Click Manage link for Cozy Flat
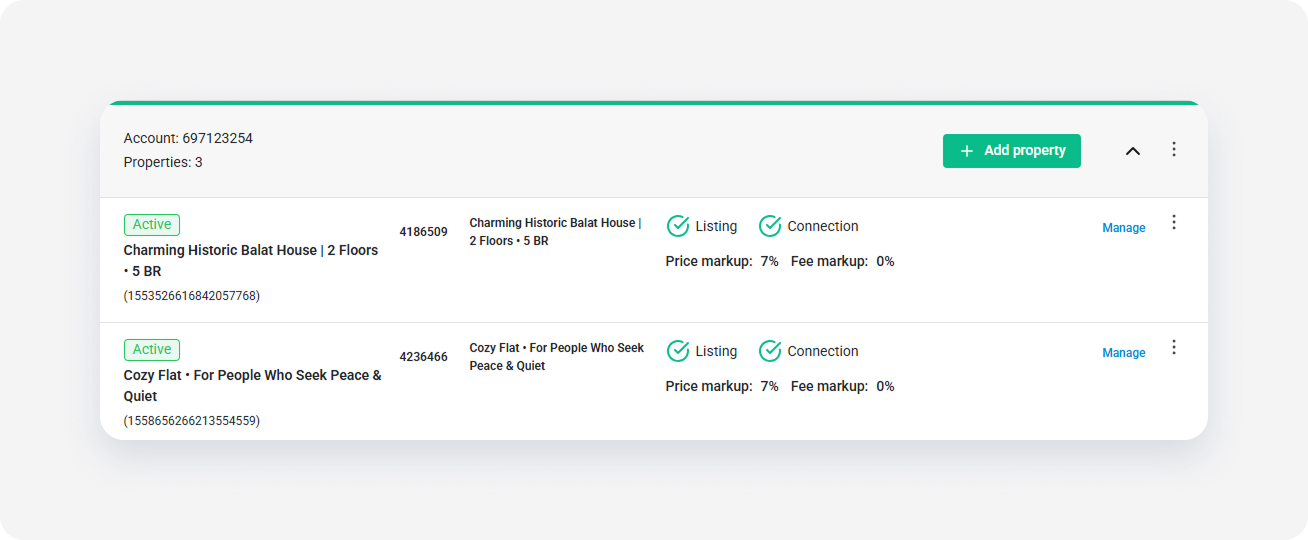Viewport: 1308px width, 540px height. (1124, 353)
